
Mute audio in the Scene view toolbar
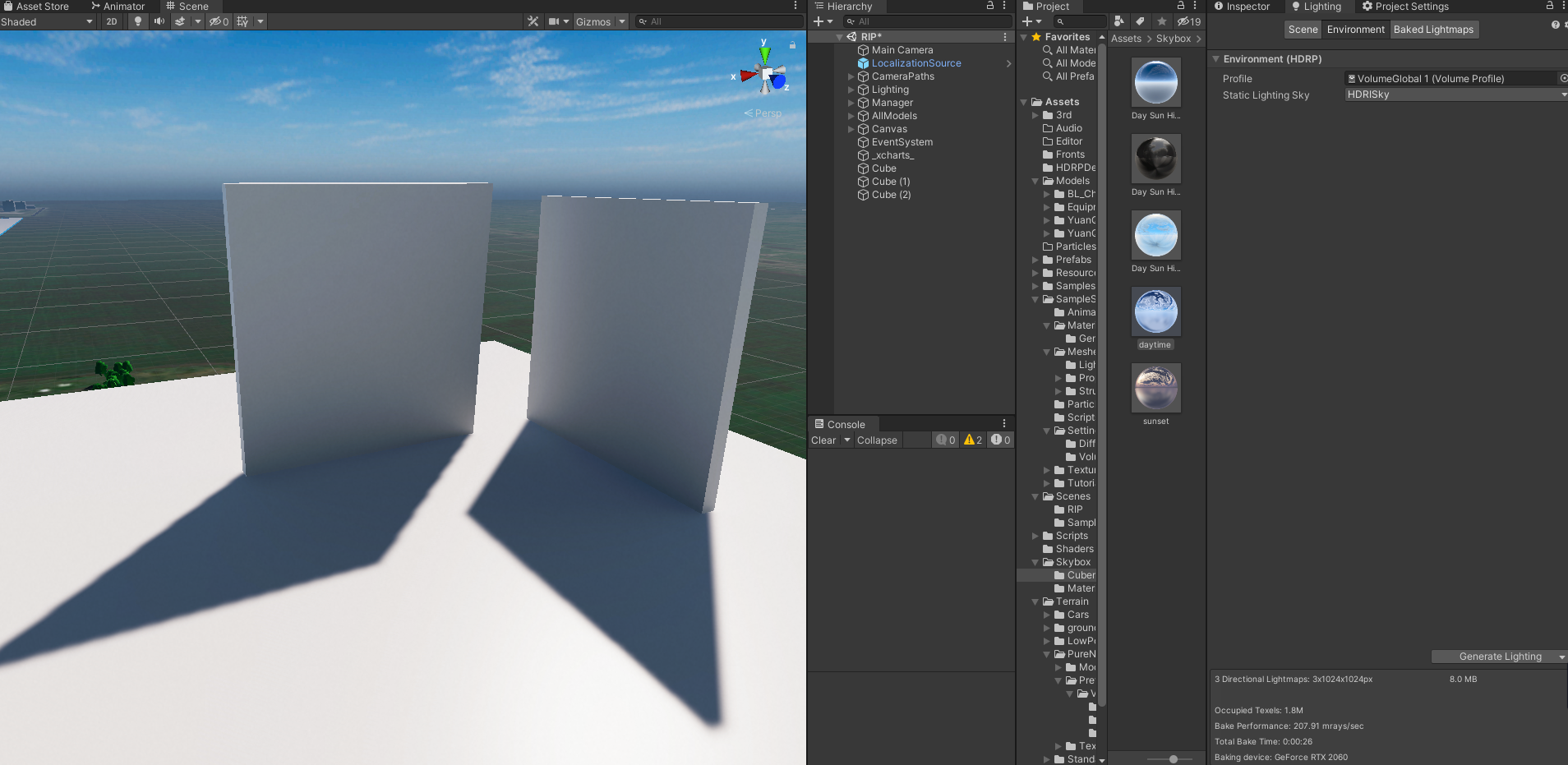[x=159, y=21]
